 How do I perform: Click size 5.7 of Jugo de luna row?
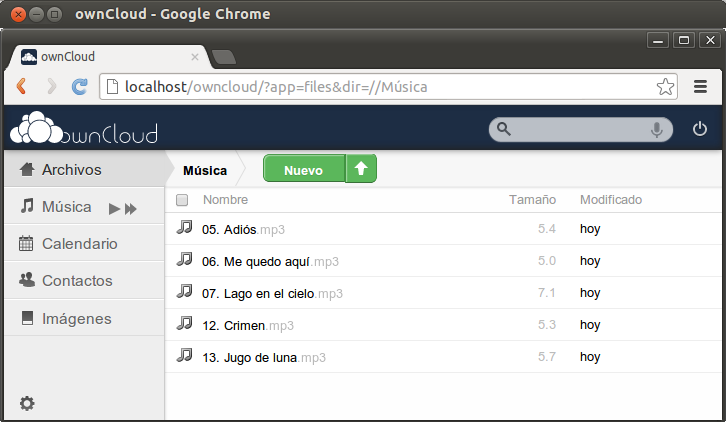pyautogui.click(x=547, y=357)
